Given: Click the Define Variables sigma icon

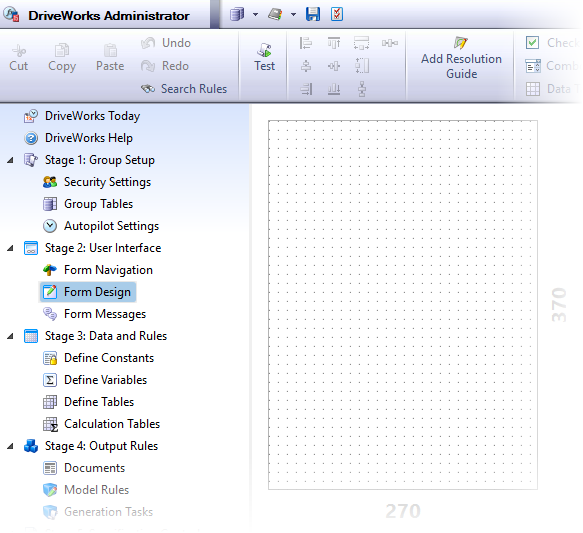Looking at the screenshot, I should point(50,379).
